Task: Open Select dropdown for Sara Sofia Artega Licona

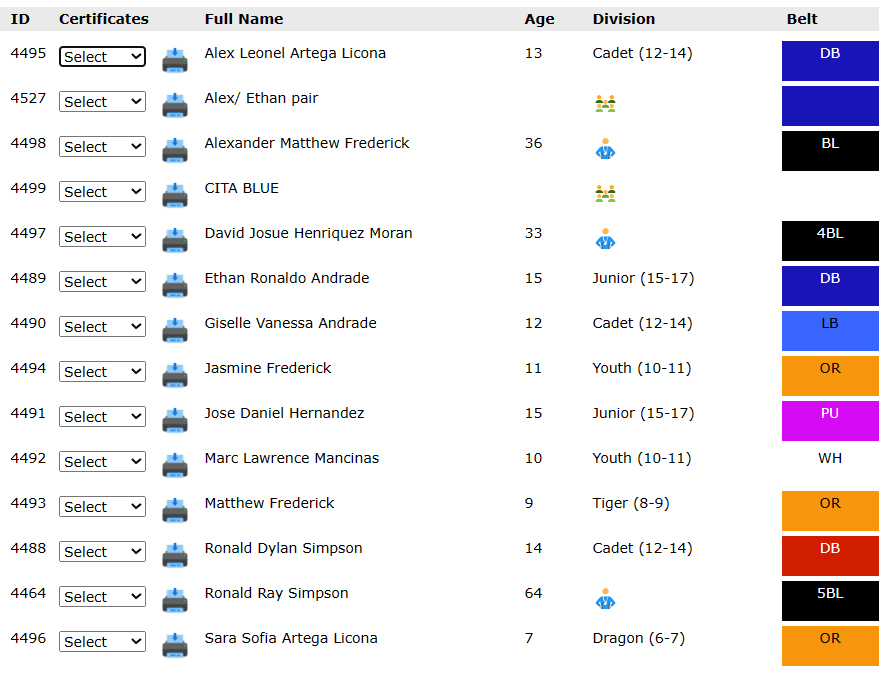Action: tap(102, 642)
